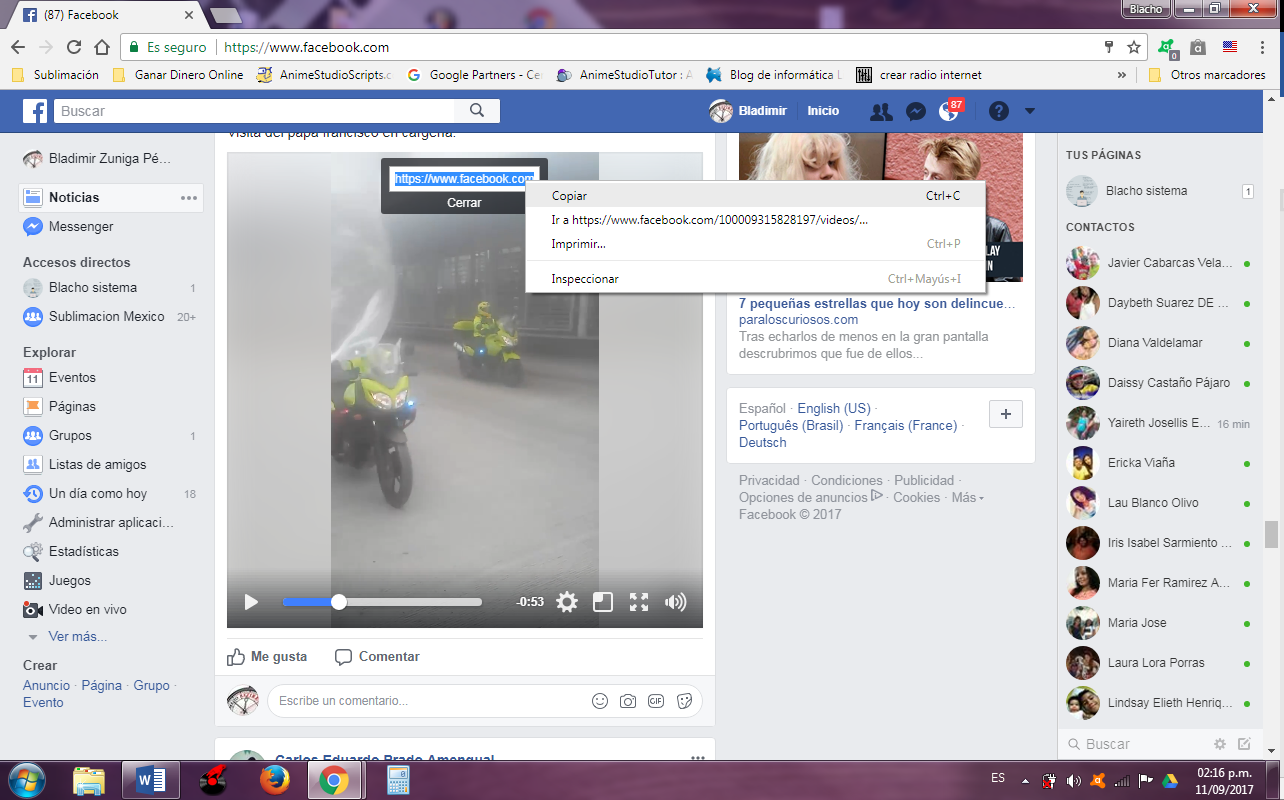View the 87 notifications globe icon
Viewport: 1284px width, 800px height.
(949, 111)
